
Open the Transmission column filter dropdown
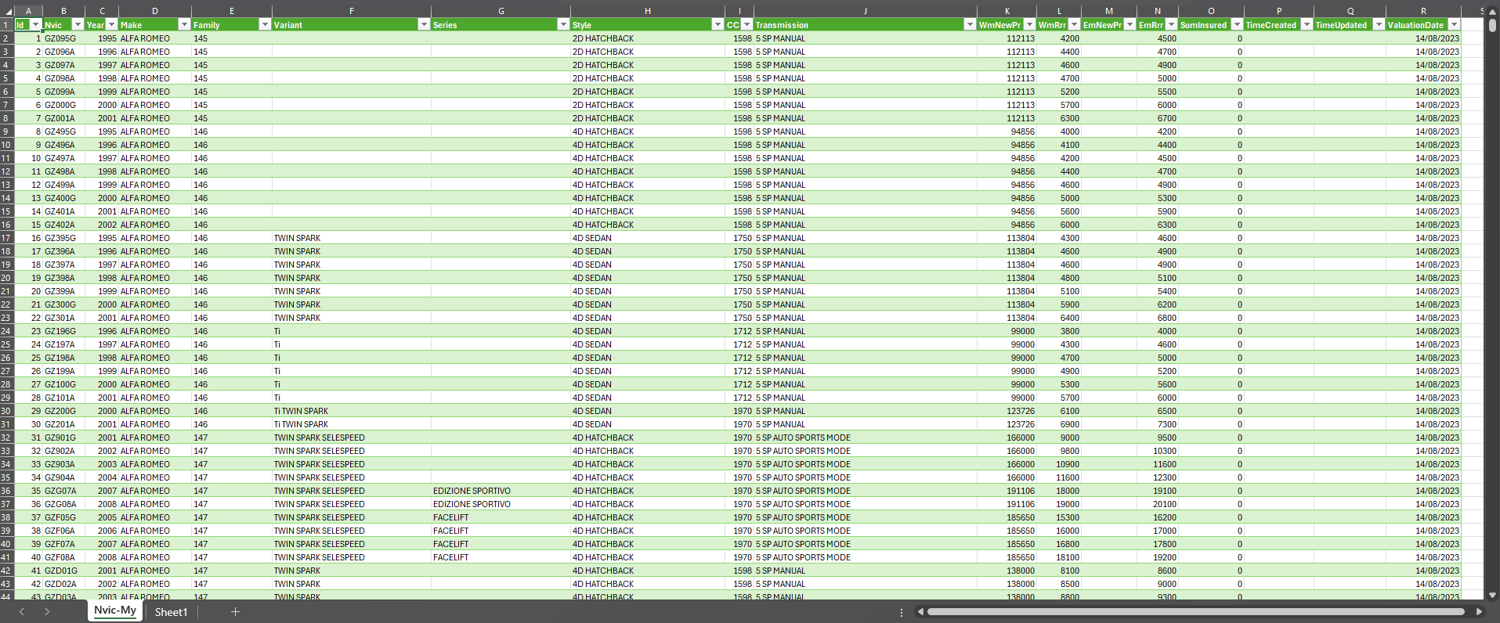970,24
